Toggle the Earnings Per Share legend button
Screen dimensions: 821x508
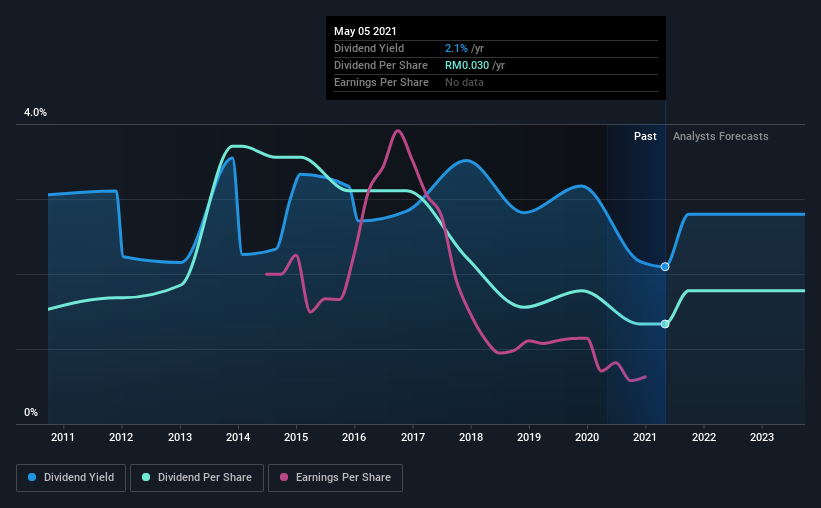coord(335,478)
